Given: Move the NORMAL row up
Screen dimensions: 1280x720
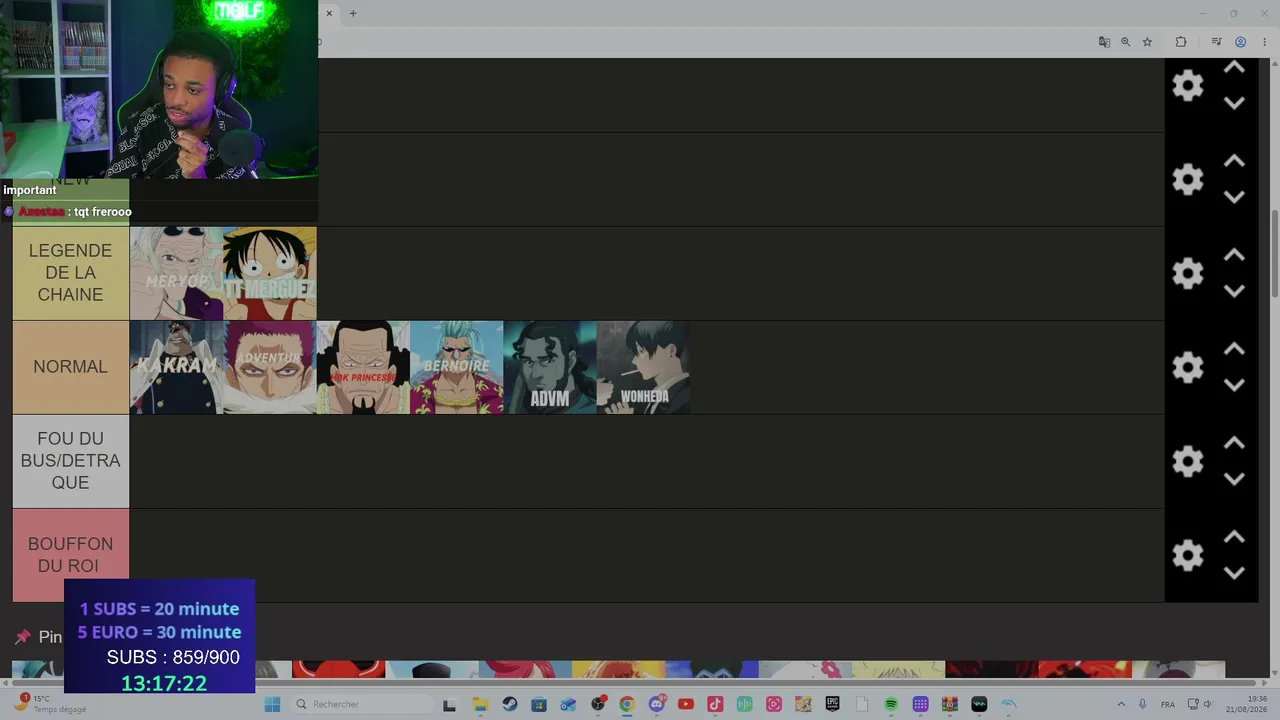Looking at the screenshot, I should point(1234,349).
